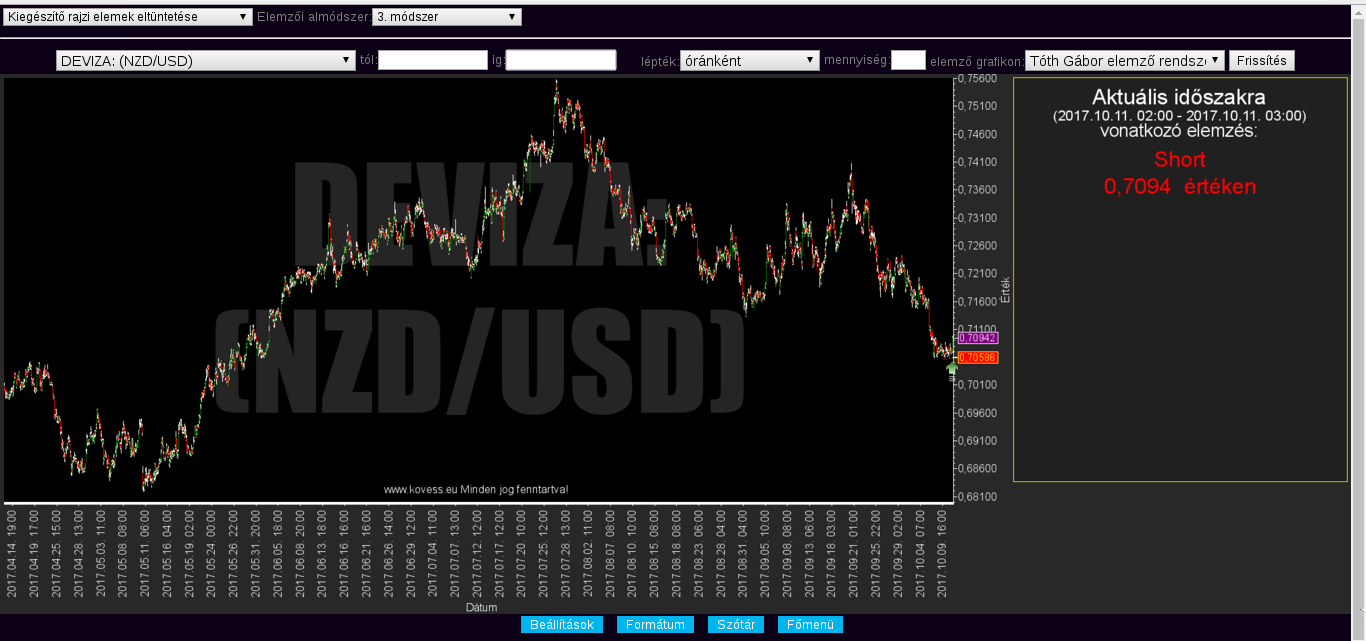Click the 0,75600 value on price axis
The image size is (1366, 641).
[x=977, y=78]
